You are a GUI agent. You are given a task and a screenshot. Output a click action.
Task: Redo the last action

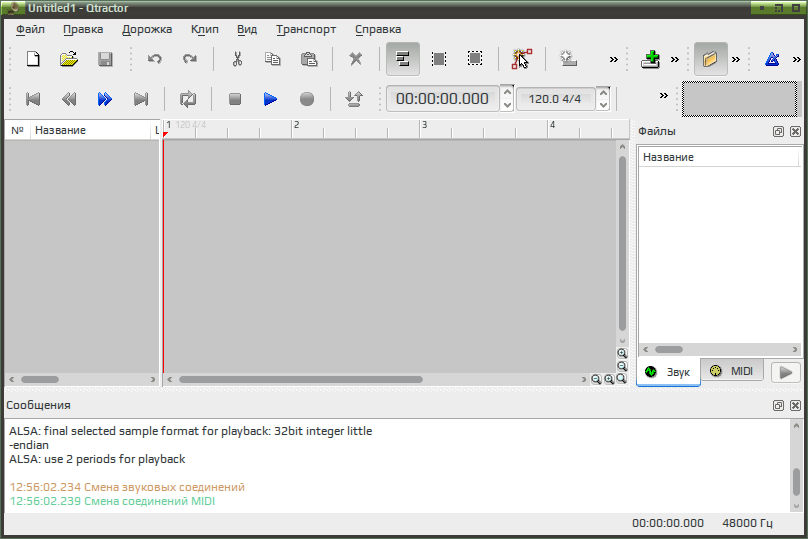coord(190,59)
